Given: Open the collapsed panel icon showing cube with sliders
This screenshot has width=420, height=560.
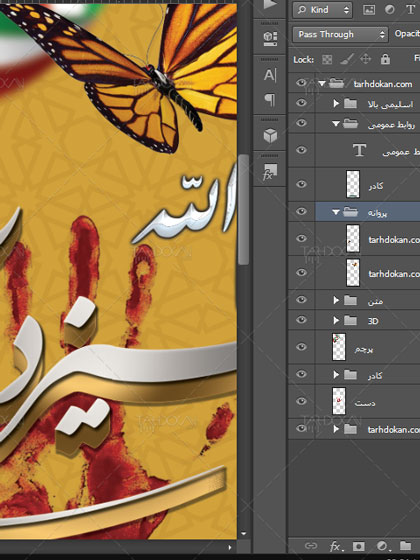Looking at the screenshot, I should [270, 39].
